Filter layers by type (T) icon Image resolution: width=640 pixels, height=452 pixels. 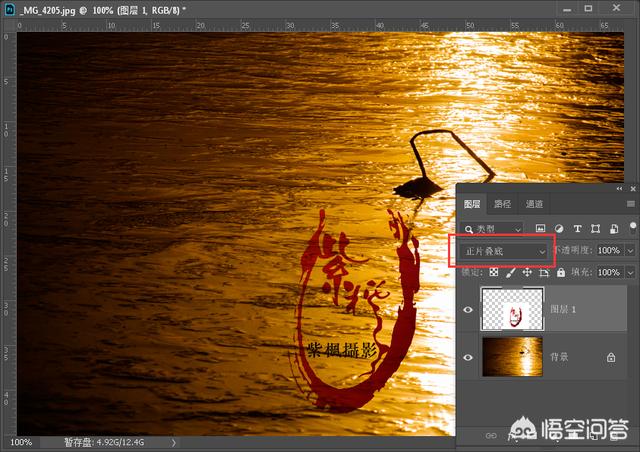(x=577, y=228)
